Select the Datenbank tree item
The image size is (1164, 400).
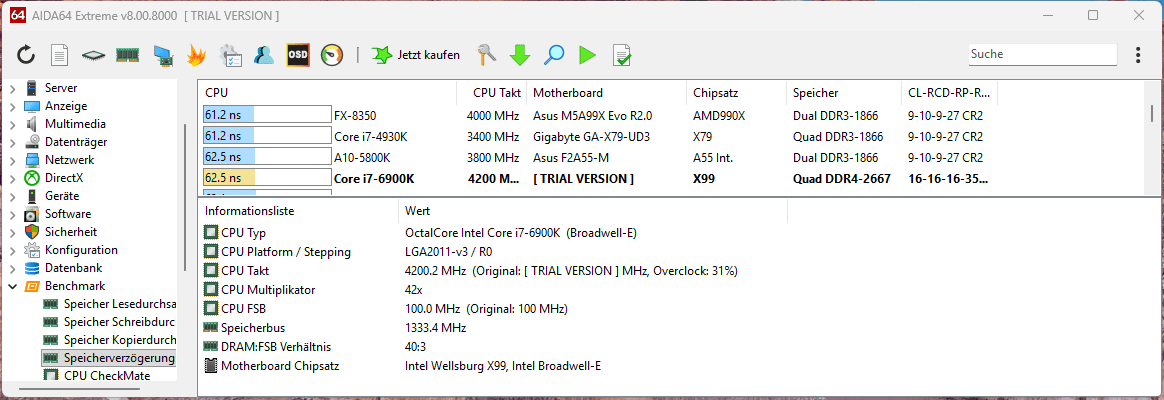click(73, 268)
